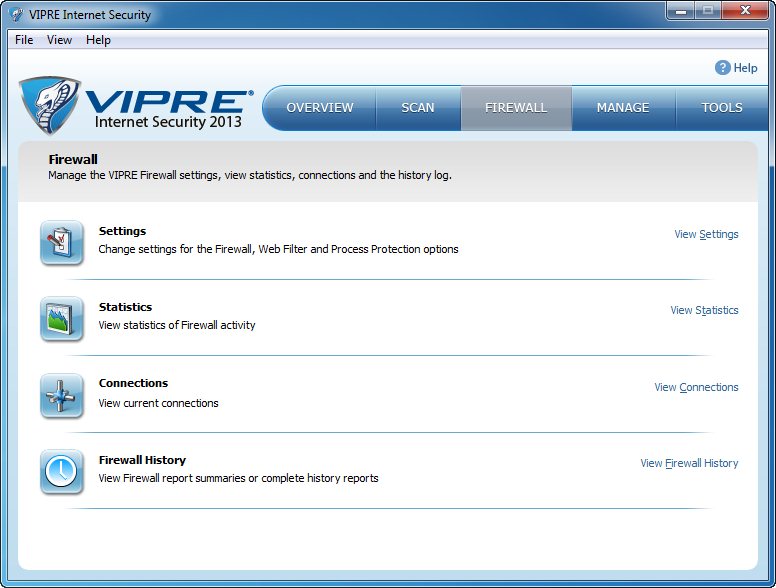Click the View Statistics link

click(704, 310)
